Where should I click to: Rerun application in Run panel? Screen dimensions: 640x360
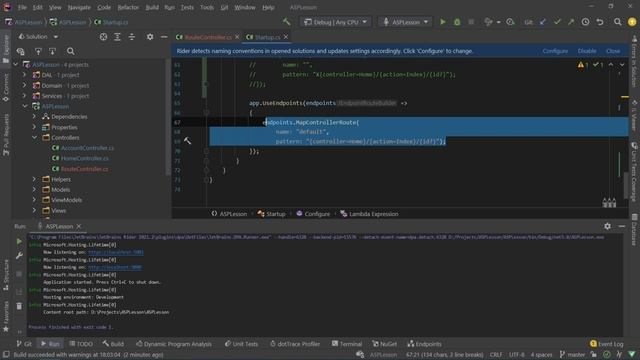pyautogui.click(x=19, y=241)
